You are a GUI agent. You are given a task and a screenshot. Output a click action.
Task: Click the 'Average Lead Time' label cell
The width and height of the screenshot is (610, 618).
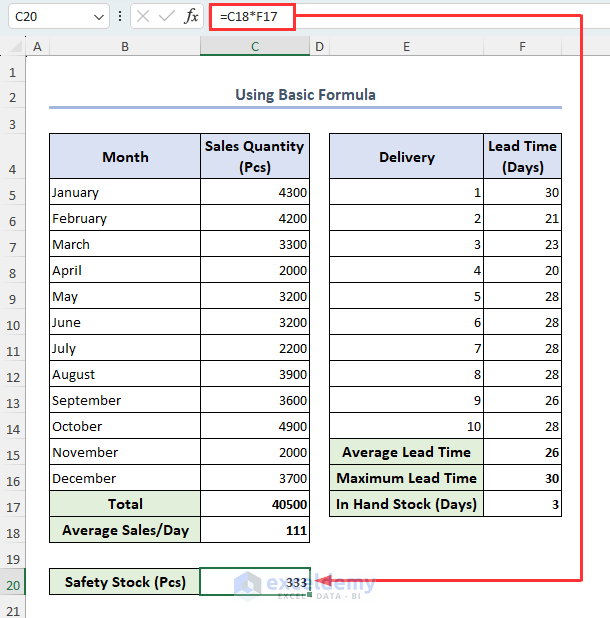pos(406,452)
